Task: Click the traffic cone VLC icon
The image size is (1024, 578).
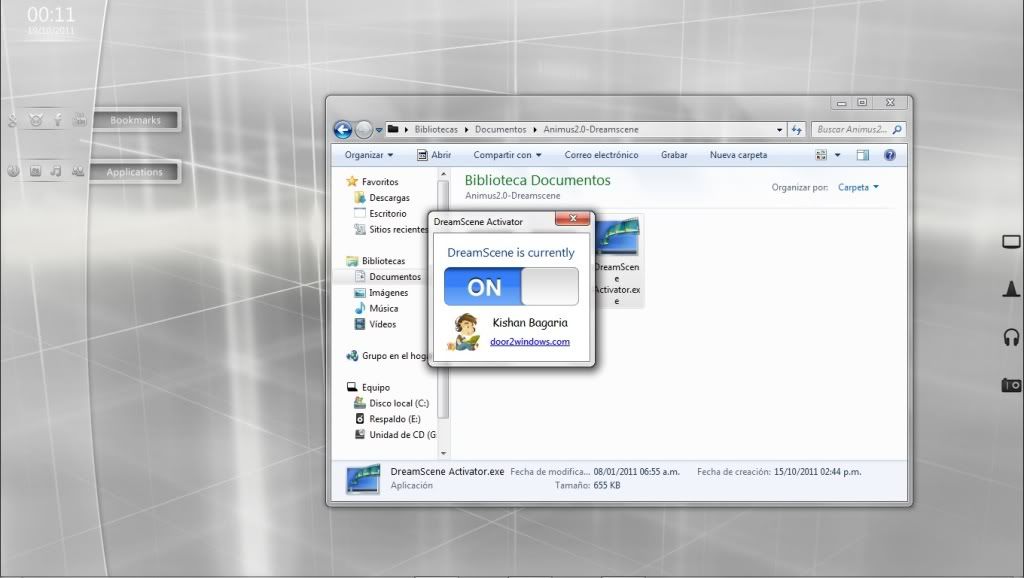Action: coord(1011,289)
